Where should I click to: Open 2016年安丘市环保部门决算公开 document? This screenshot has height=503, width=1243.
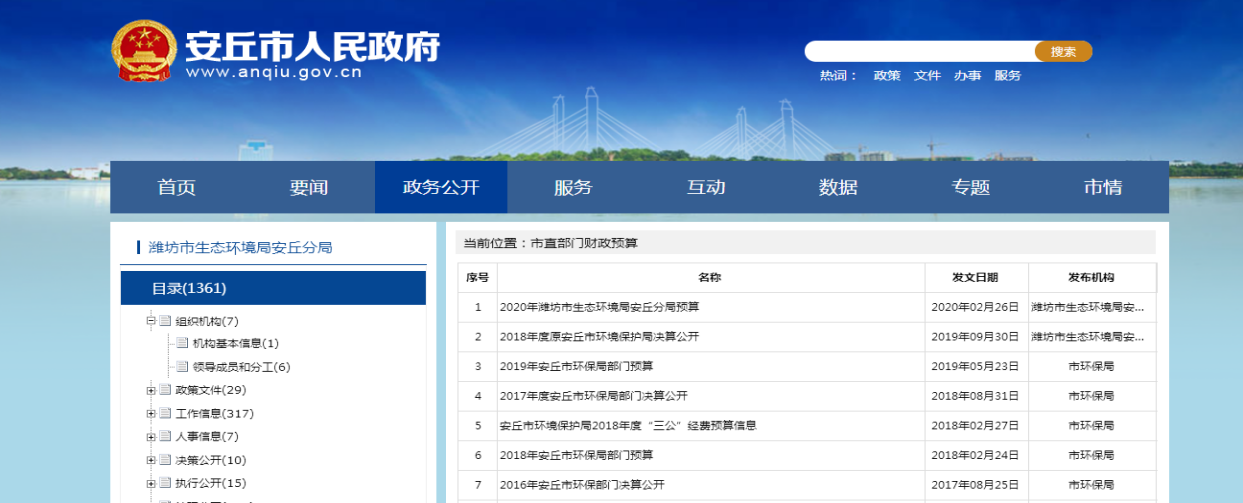click(x=582, y=485)
